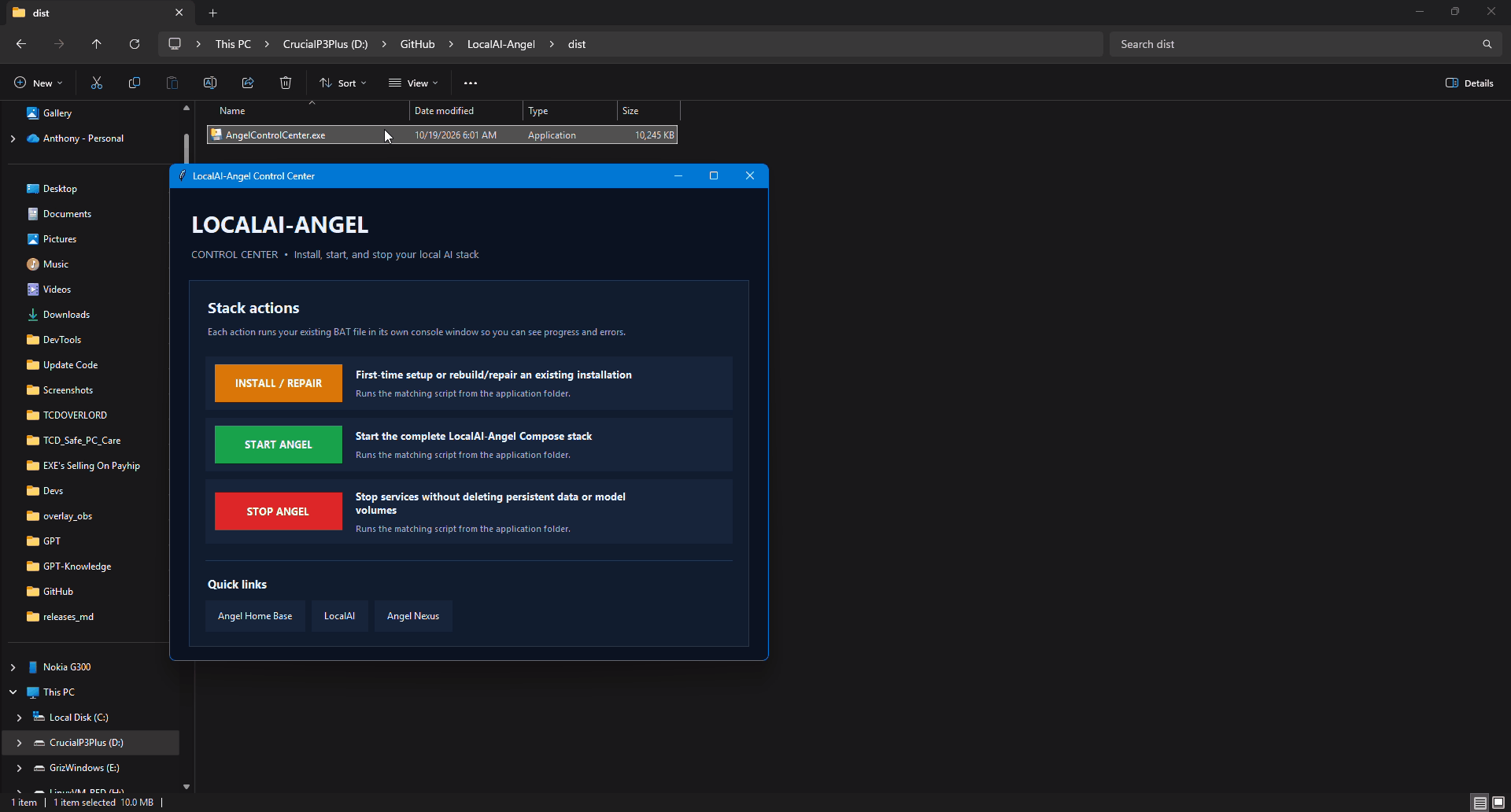The height and width of the screenshot is (812, 1511).
Task: Expand the Local Disk (C:) node
Action: coord(19,718)
